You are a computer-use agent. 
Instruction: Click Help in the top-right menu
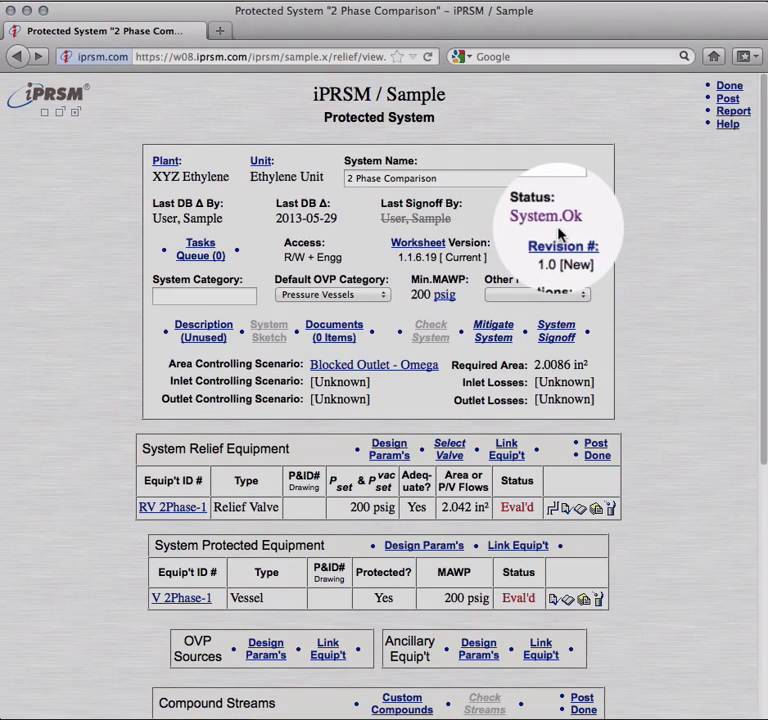[727, 124]
